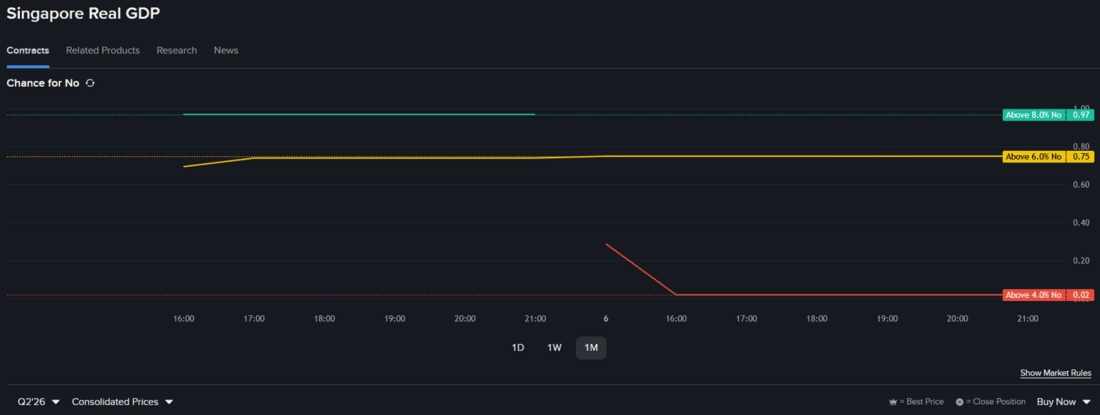Image resolution: width=1100 pixels, height=415 pixels.
Task: Go to the News tab
Action: [x=226, y=50]
